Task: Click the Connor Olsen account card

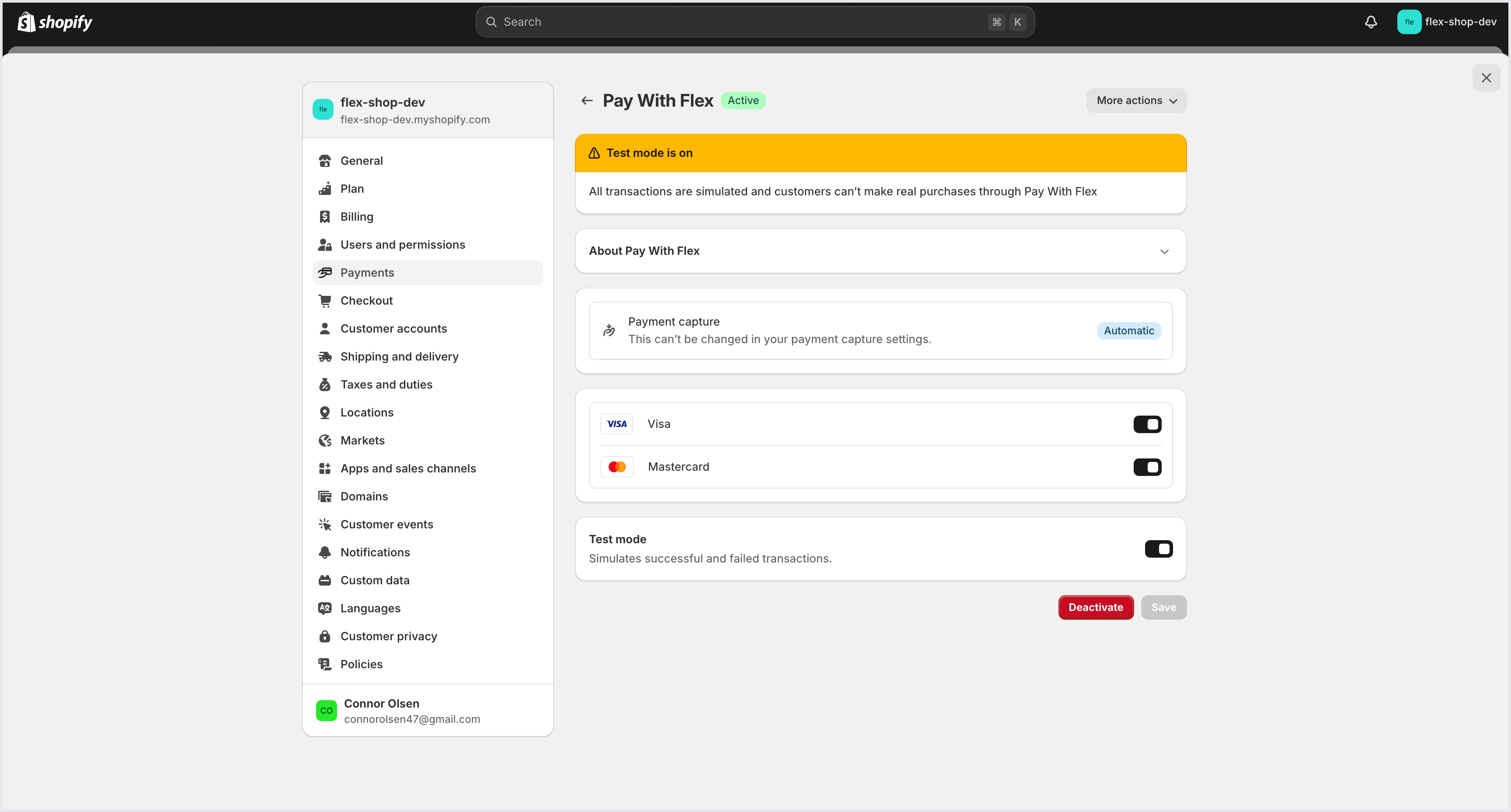Action: point(428,711)
